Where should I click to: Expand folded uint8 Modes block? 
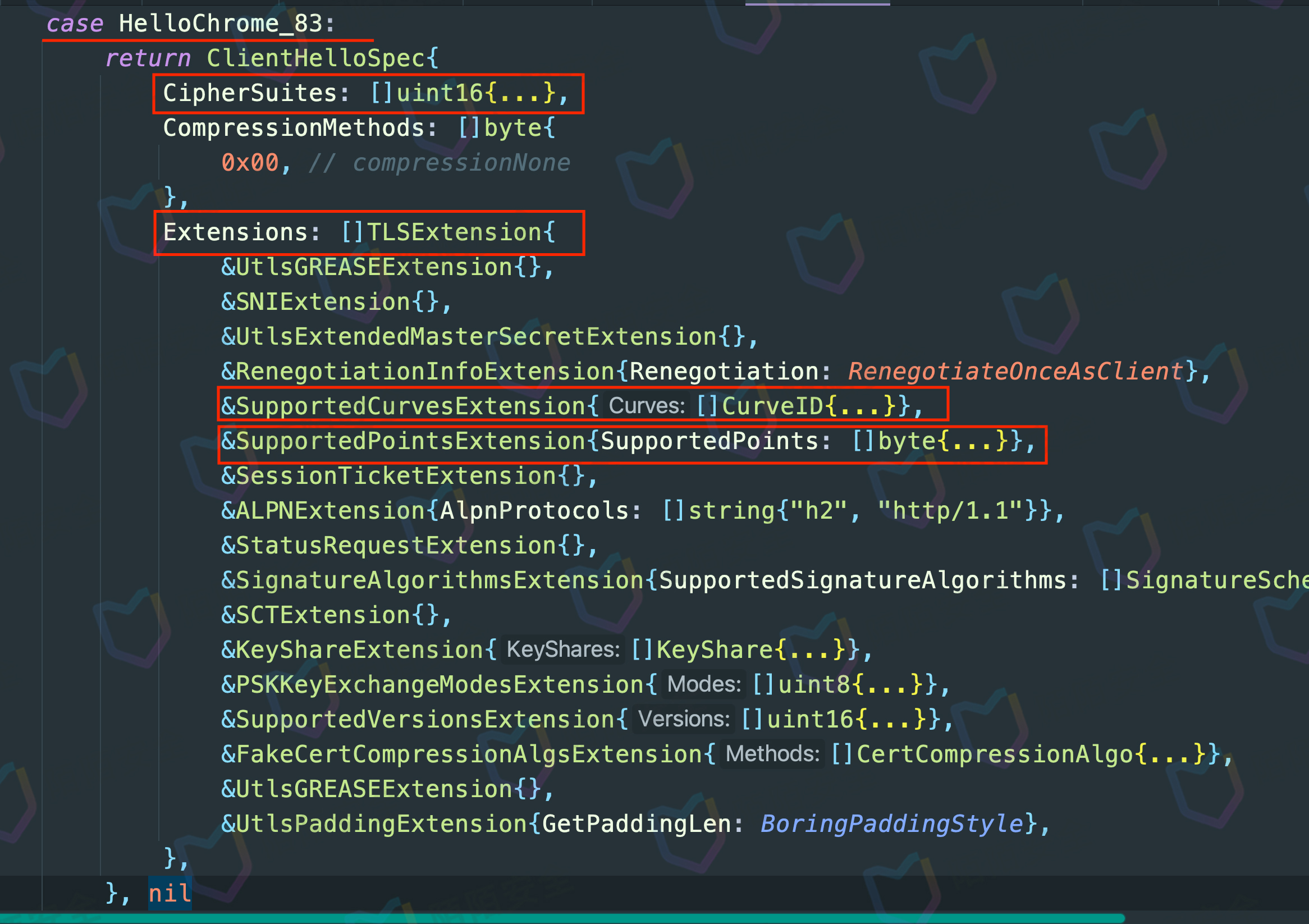(887, 685)
